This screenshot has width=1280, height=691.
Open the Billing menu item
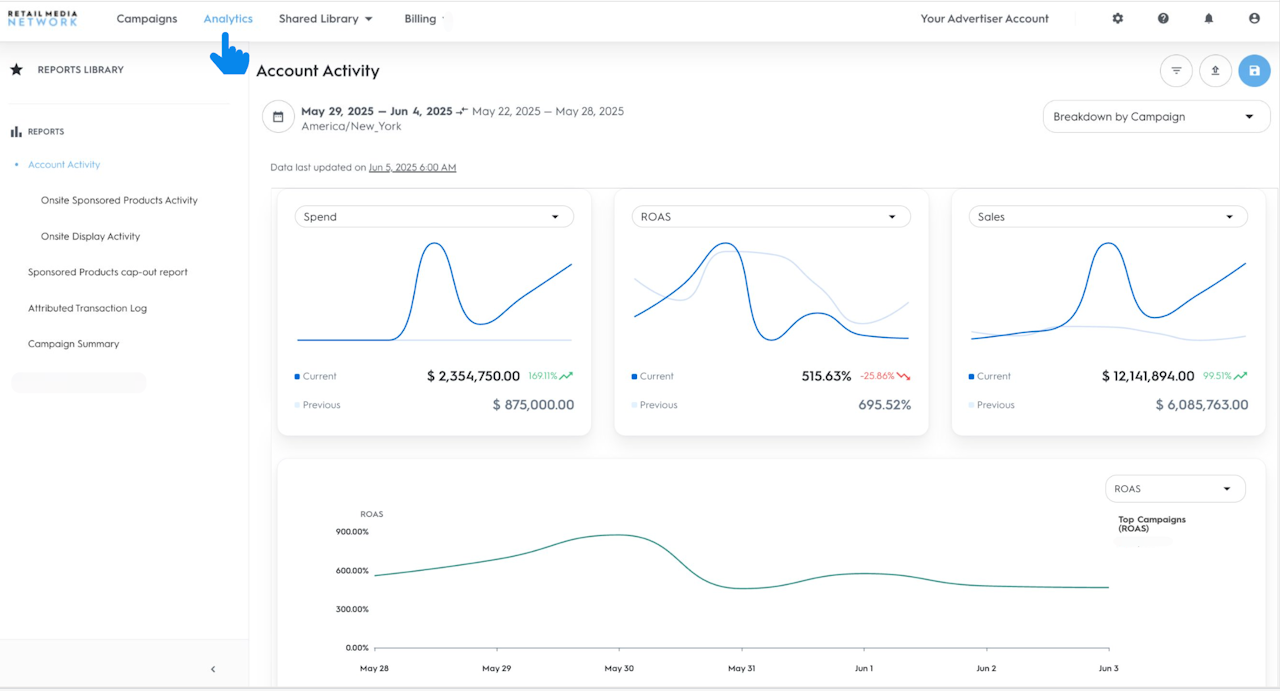point(420,19)
